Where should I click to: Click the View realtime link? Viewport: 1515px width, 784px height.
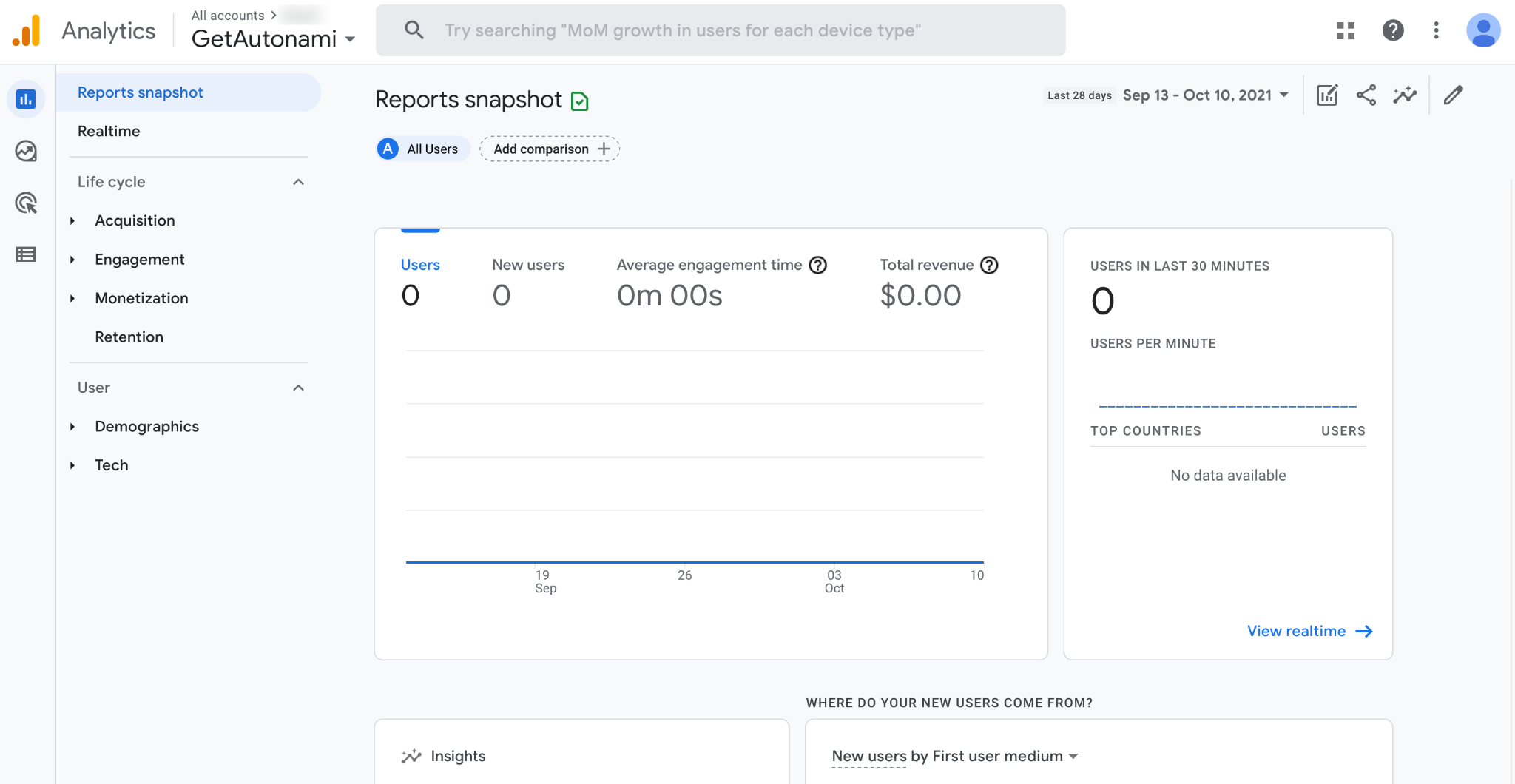pos(1296,631)
